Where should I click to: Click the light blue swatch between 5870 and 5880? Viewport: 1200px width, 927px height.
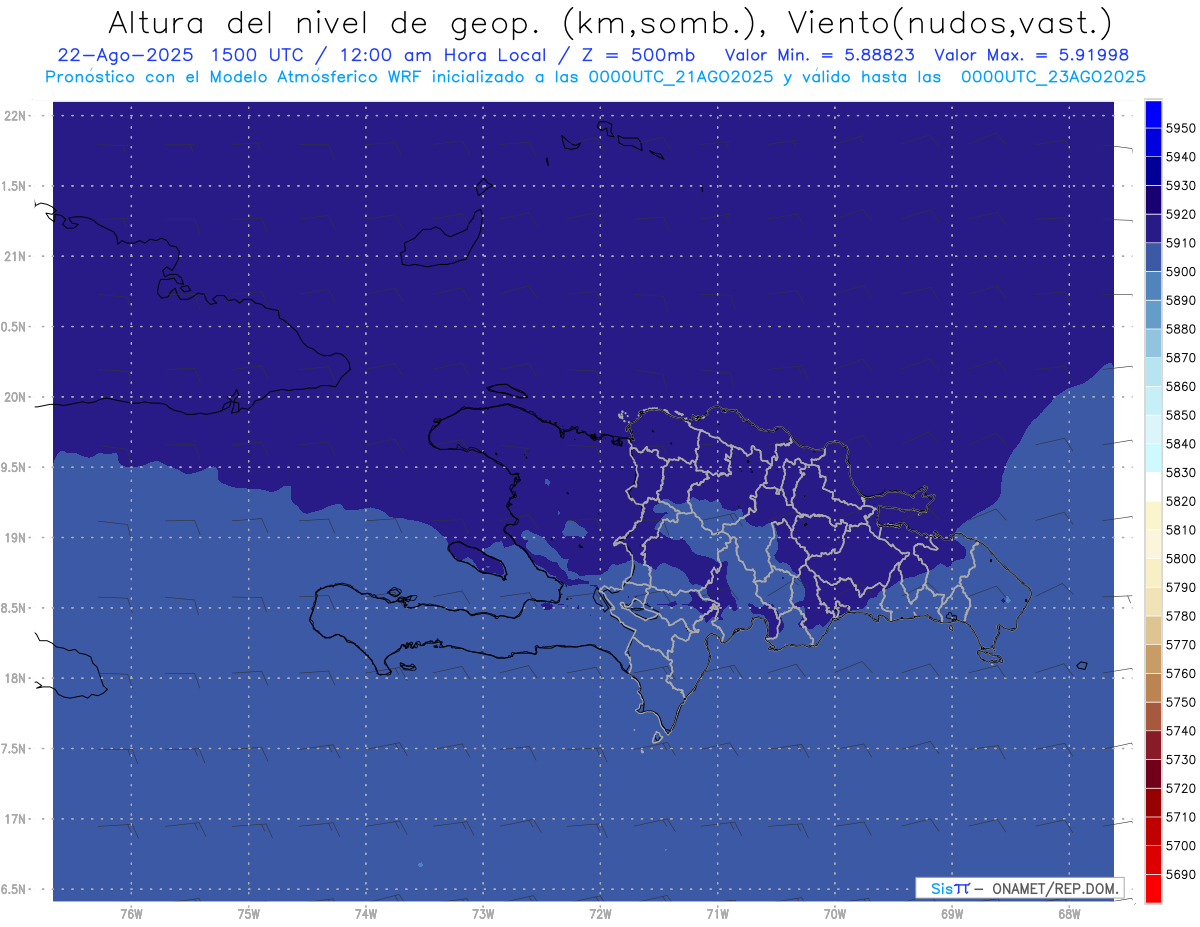tap(1152, 343)
